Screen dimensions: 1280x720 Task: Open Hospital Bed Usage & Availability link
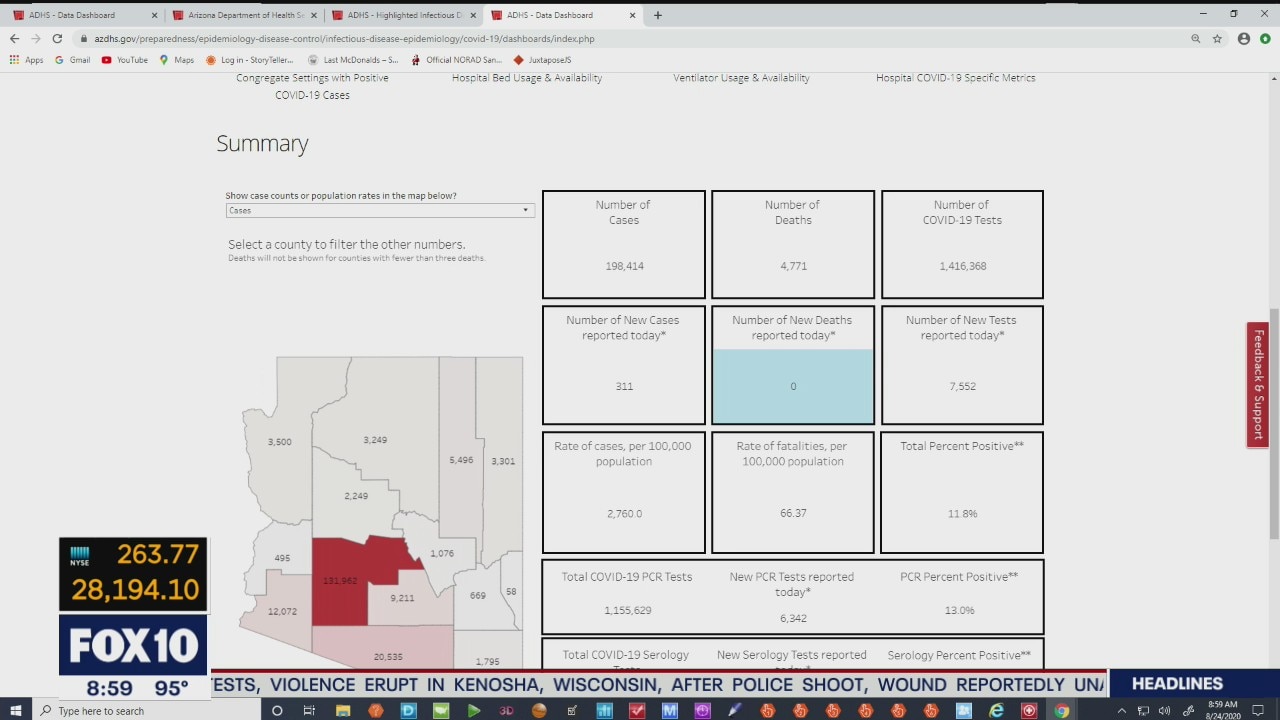[x=527, y=78]
